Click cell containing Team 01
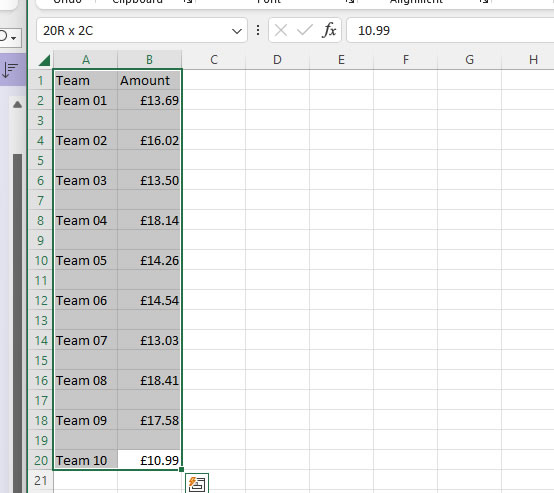The image size is (554, 493). (x=86, y=101)
